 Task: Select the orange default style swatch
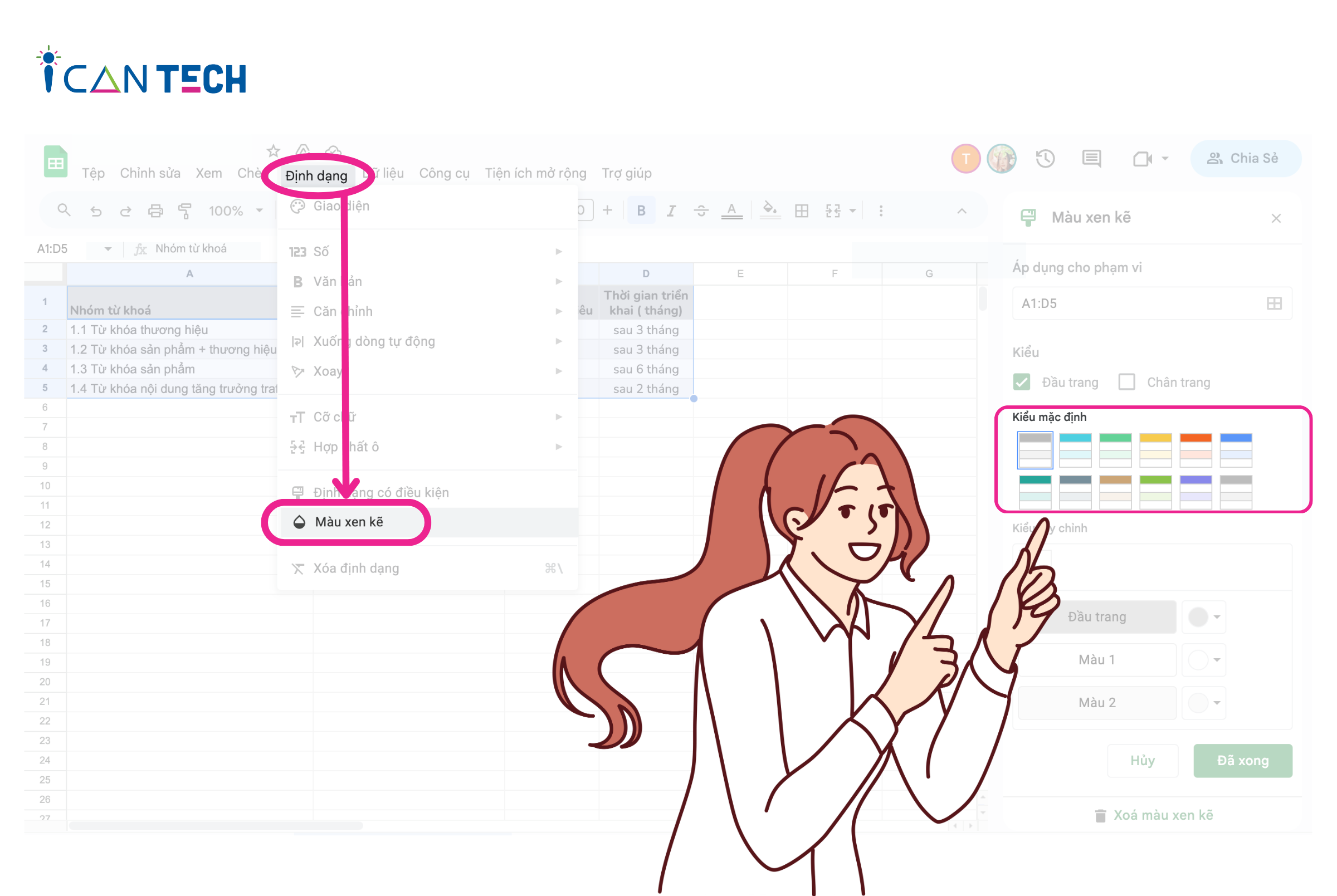1196,451
